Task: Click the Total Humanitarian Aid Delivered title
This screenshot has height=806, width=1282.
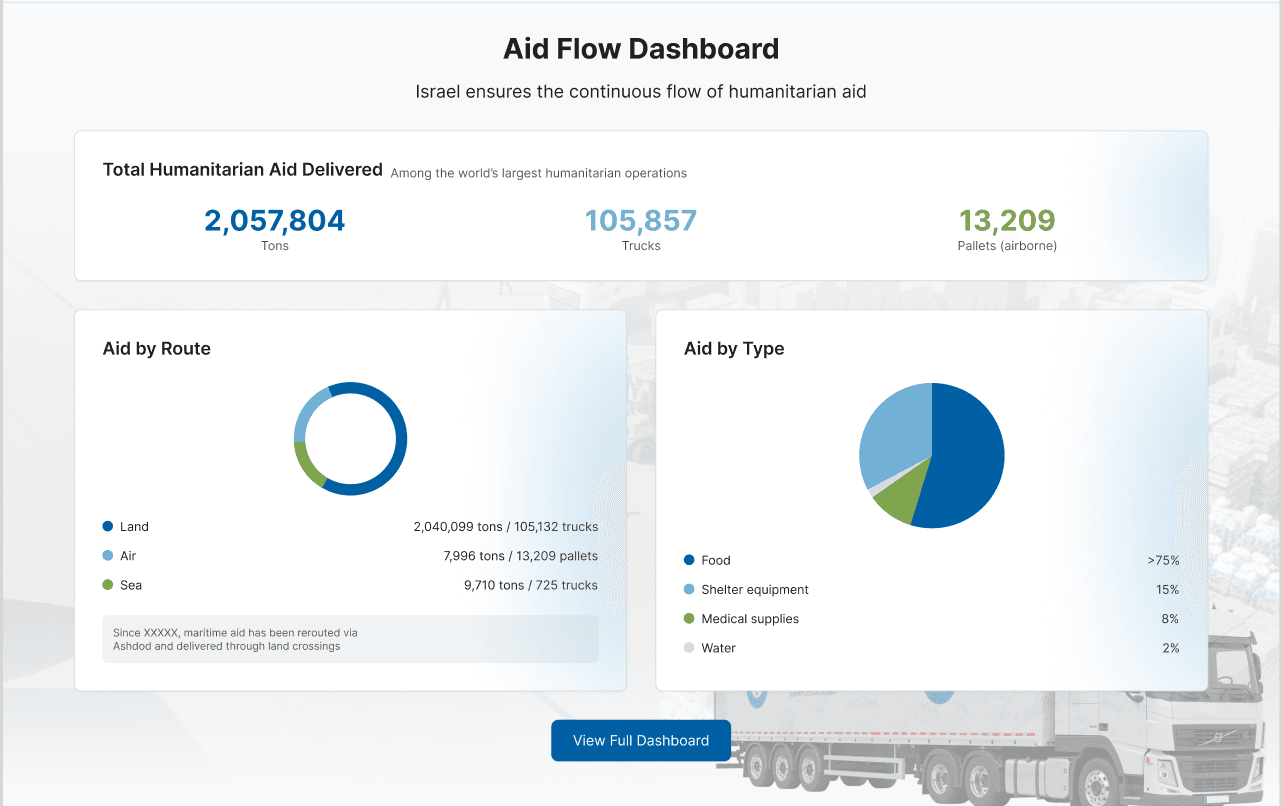Action: (243, 169)
